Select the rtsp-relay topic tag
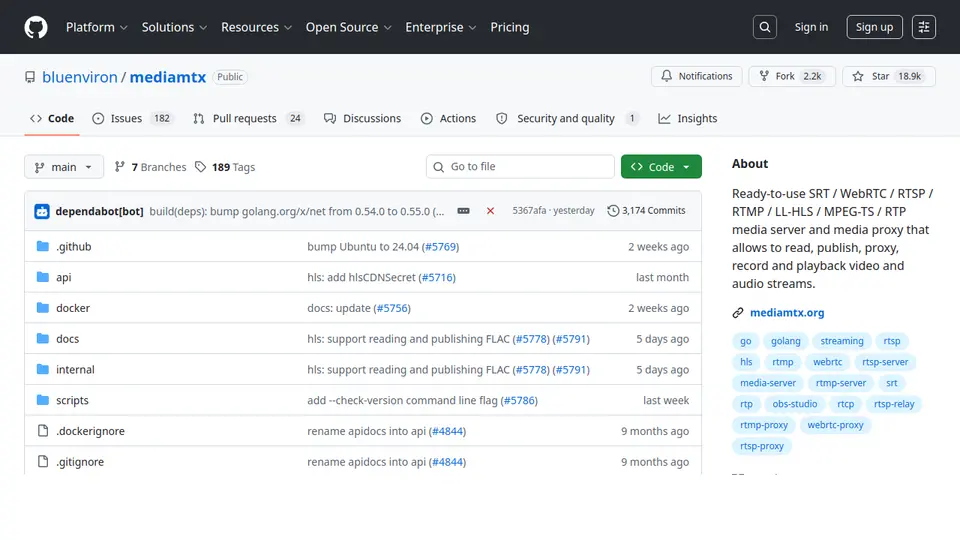This screenshot has width=960, height=540. click(x=894, y=404)
